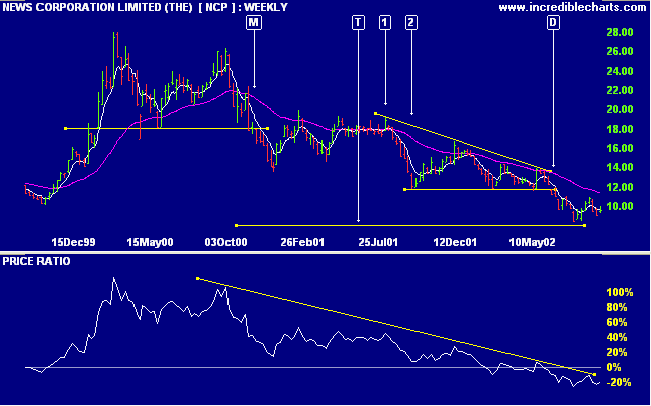The height and width of the screenshot is (406, 651).
Task: Click the 25Jul01 date label
Action: click(378, 242)
